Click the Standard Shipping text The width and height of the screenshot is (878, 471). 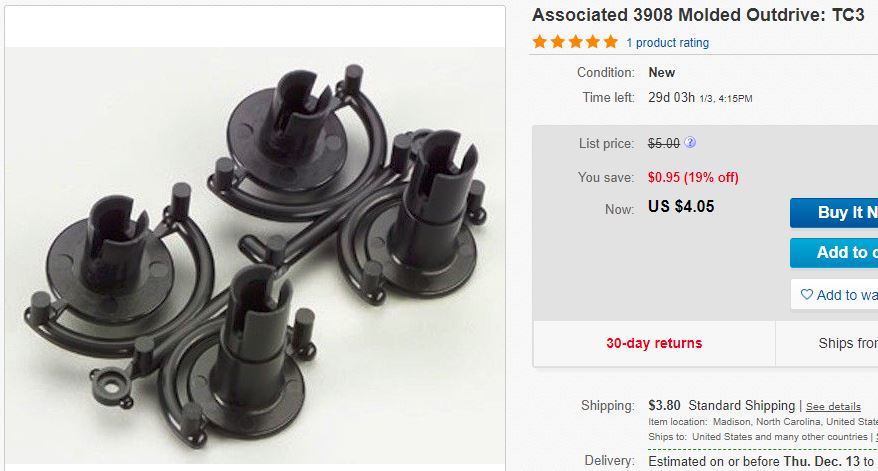click(x=741, y=405)
